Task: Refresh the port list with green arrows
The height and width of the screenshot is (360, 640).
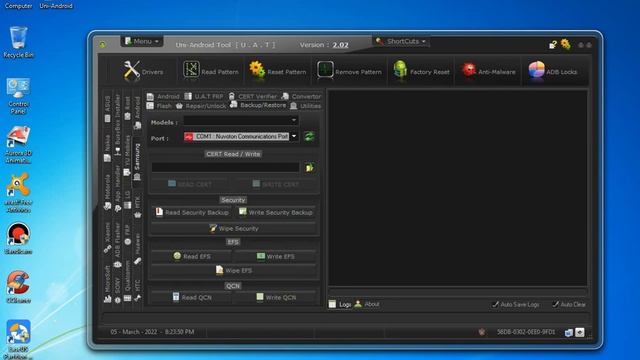Action: tap(309, 136)
